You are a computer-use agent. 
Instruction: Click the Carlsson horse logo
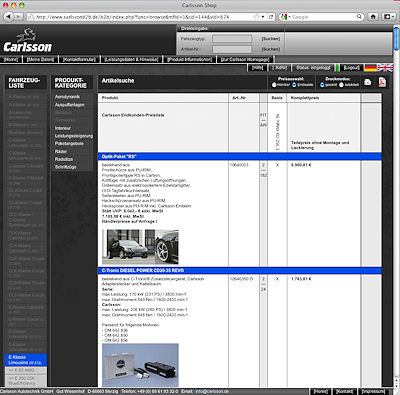pyautogui.click(x=27, y=41)
